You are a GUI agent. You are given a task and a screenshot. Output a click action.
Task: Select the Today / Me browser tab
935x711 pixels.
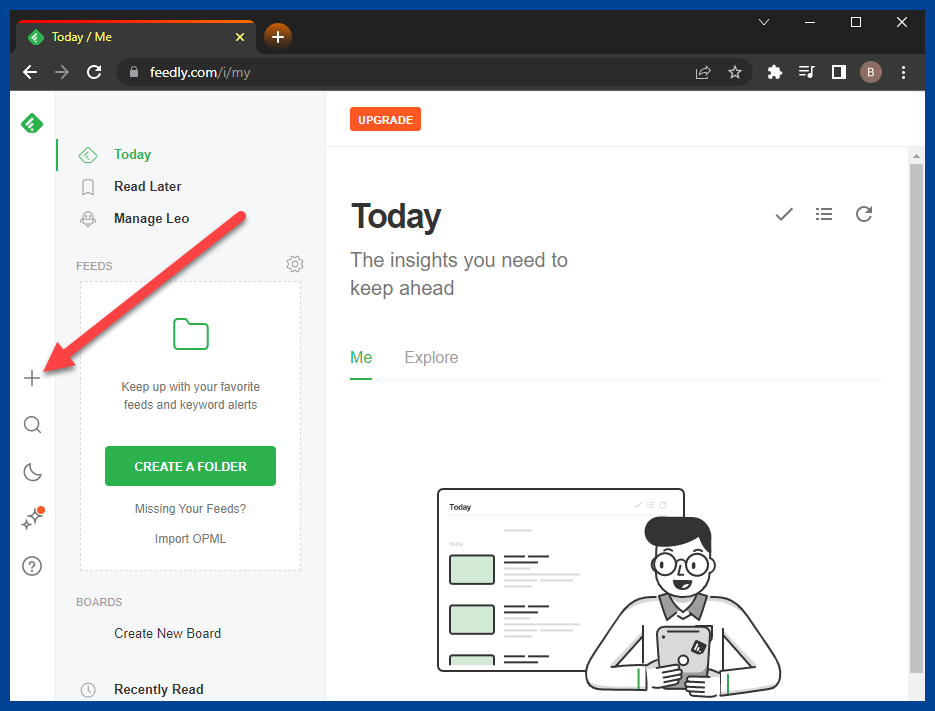[136, 37]
